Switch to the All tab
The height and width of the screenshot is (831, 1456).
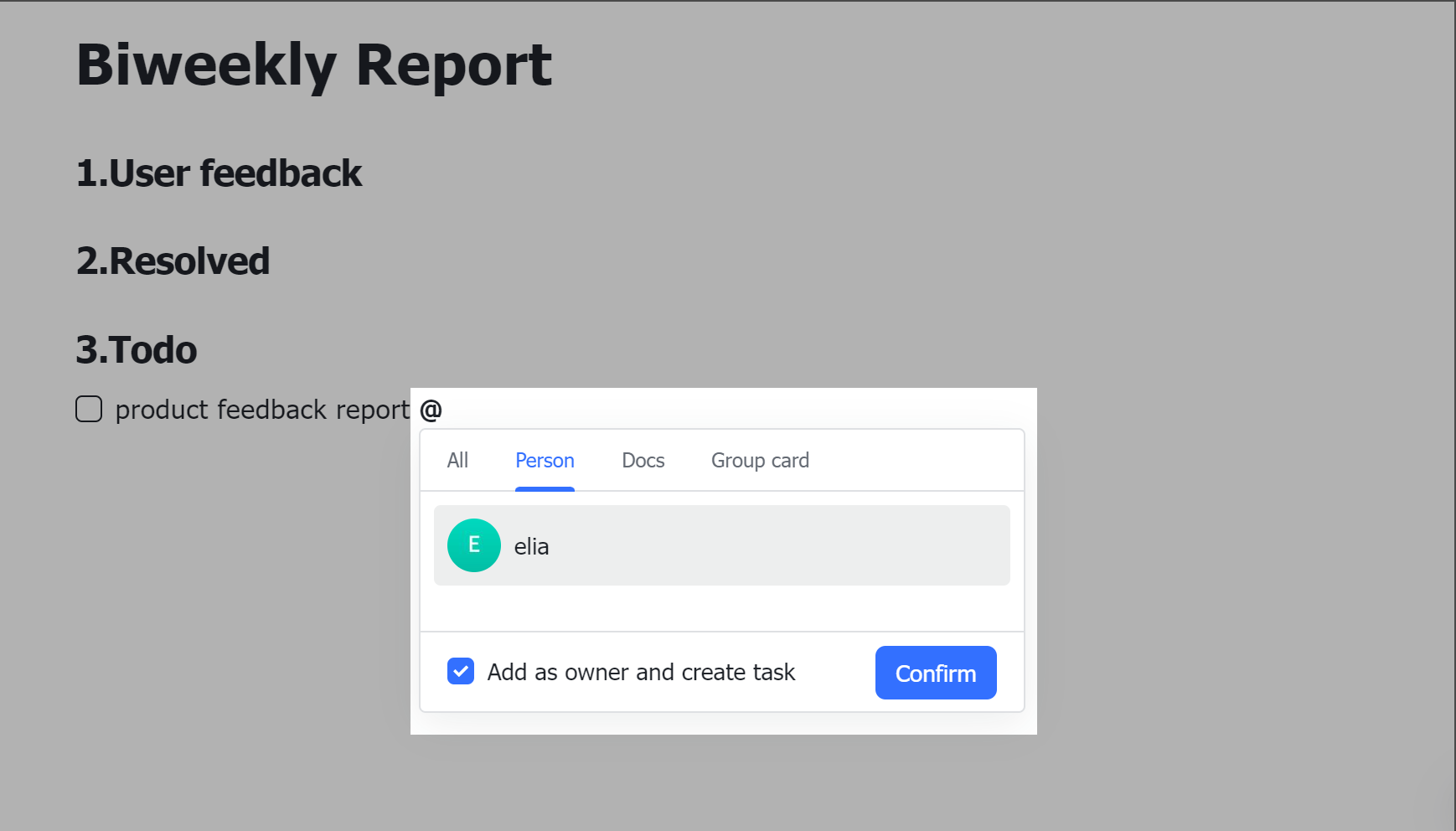[x=457, y=460]
